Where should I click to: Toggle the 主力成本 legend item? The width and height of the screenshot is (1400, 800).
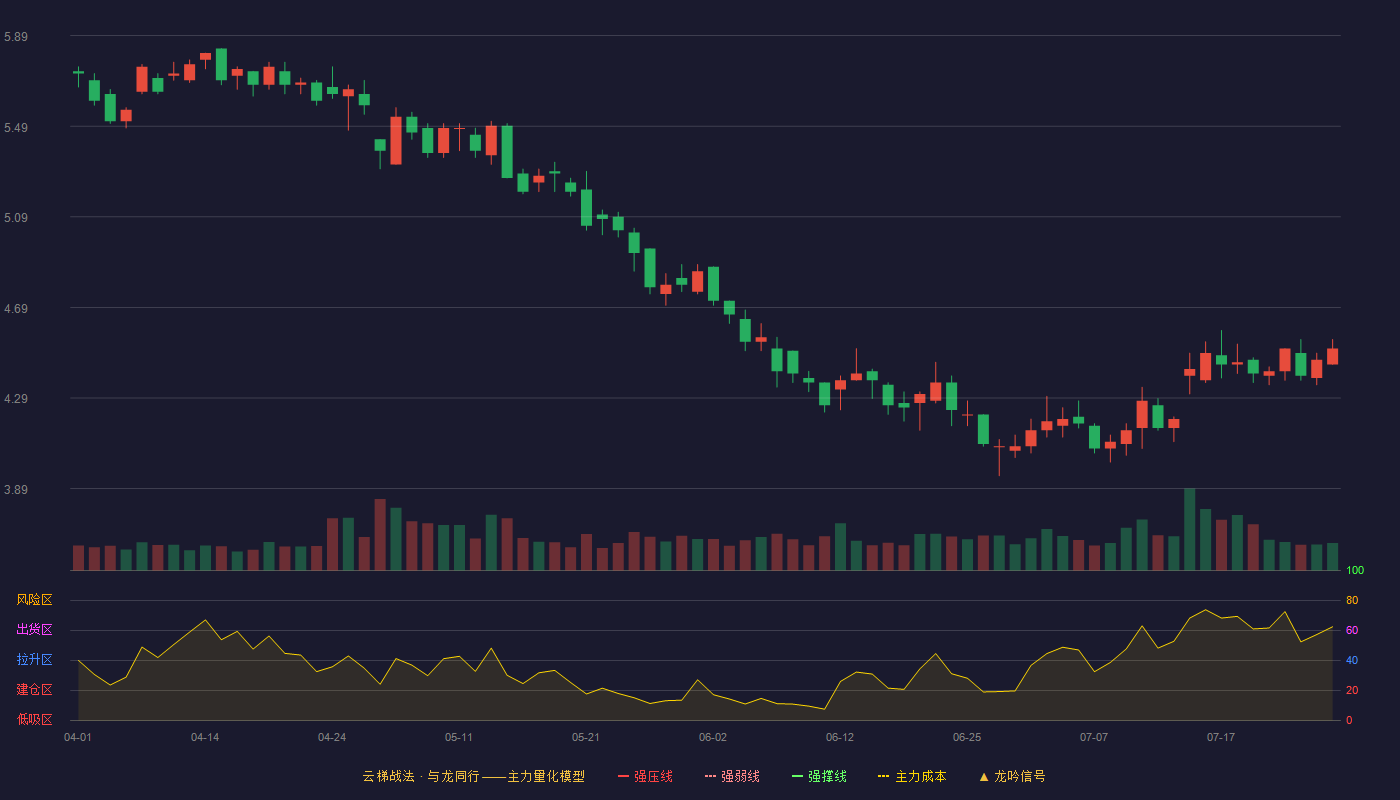[x=912, y=776]
